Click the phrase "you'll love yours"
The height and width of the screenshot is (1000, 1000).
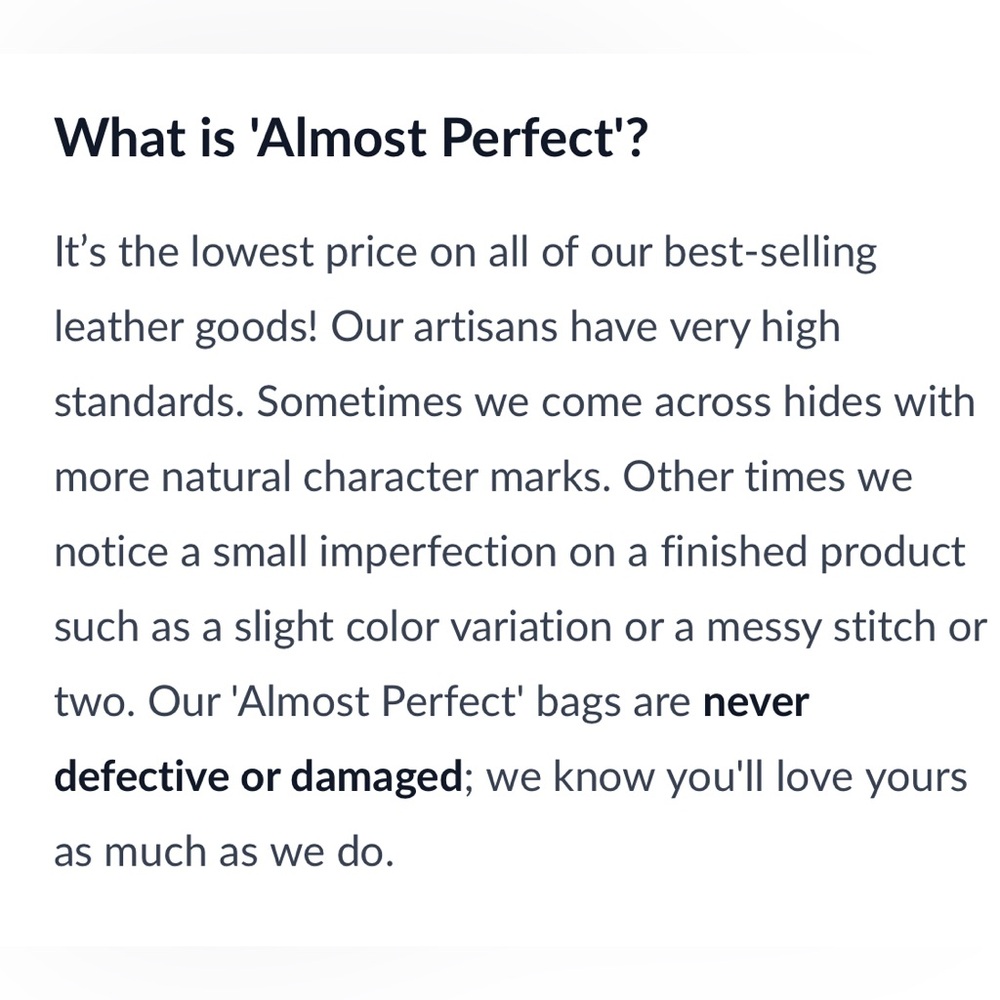click(x=817, y=777)
